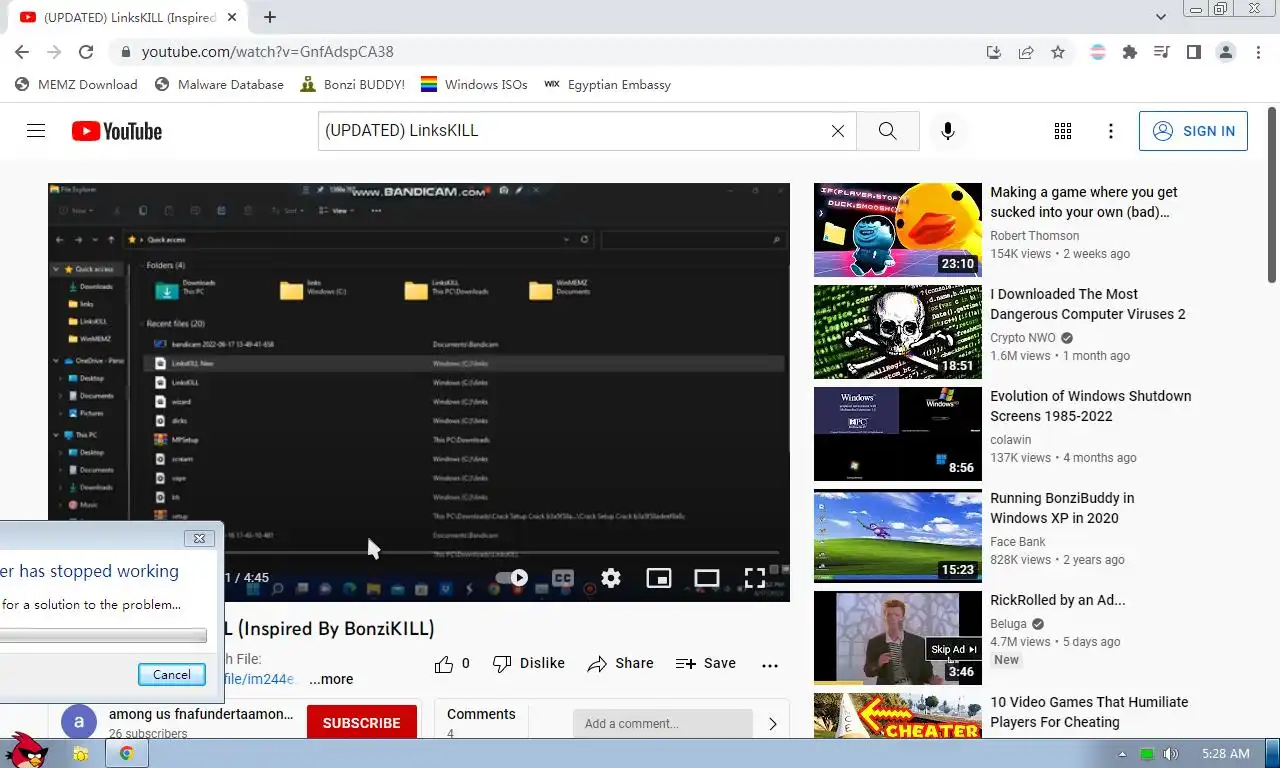Run the search with the magnifier button
The width and height of the screenshot is (1280, 768).
[887, 131]
